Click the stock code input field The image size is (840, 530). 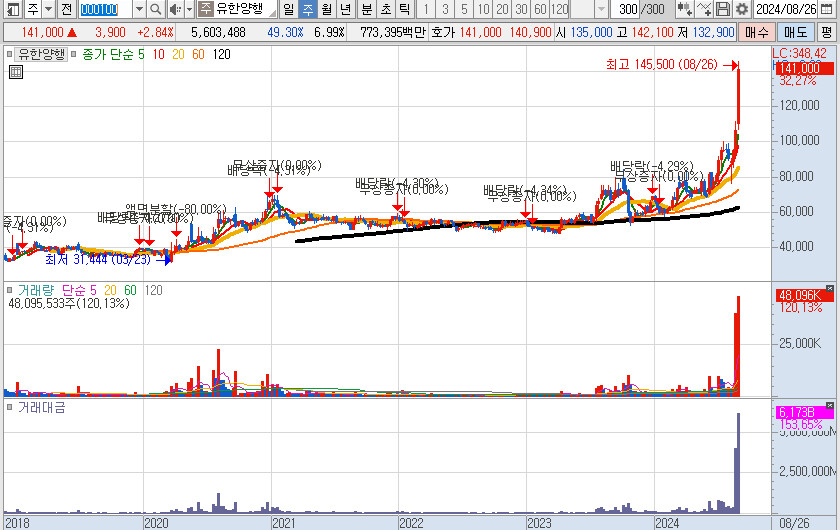[x=98, y=9]
